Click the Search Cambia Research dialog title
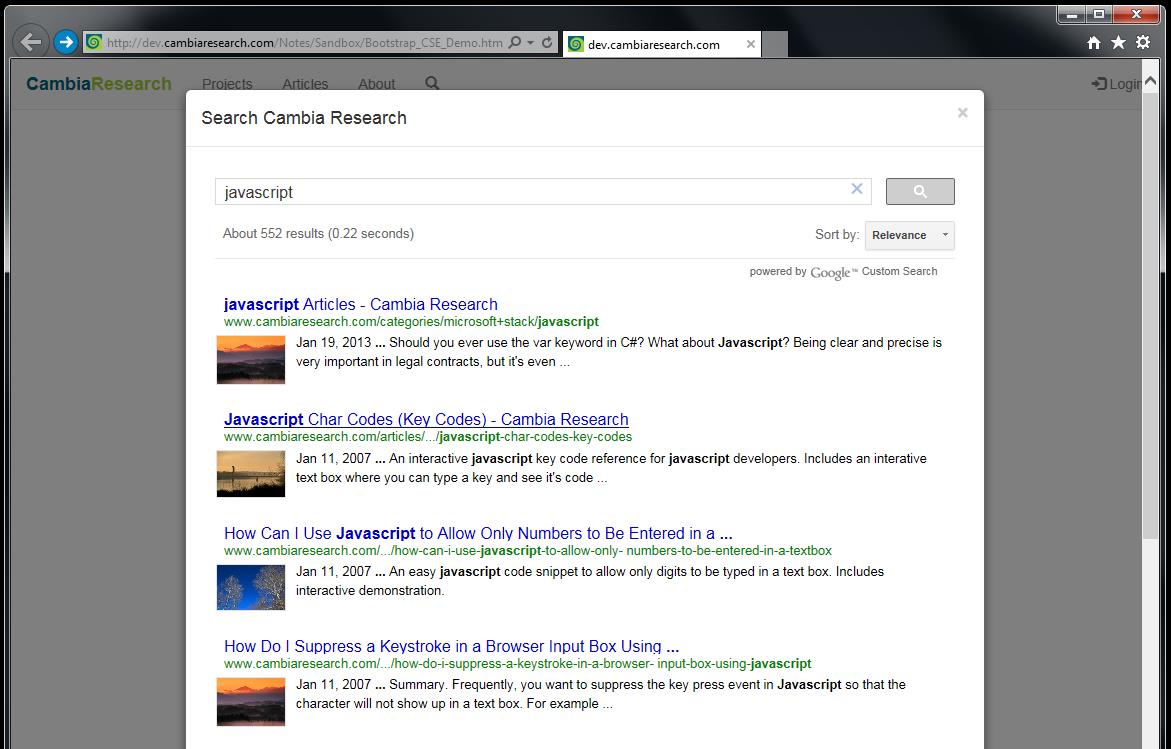This screenshot has width=1171, height=749. 304,118
